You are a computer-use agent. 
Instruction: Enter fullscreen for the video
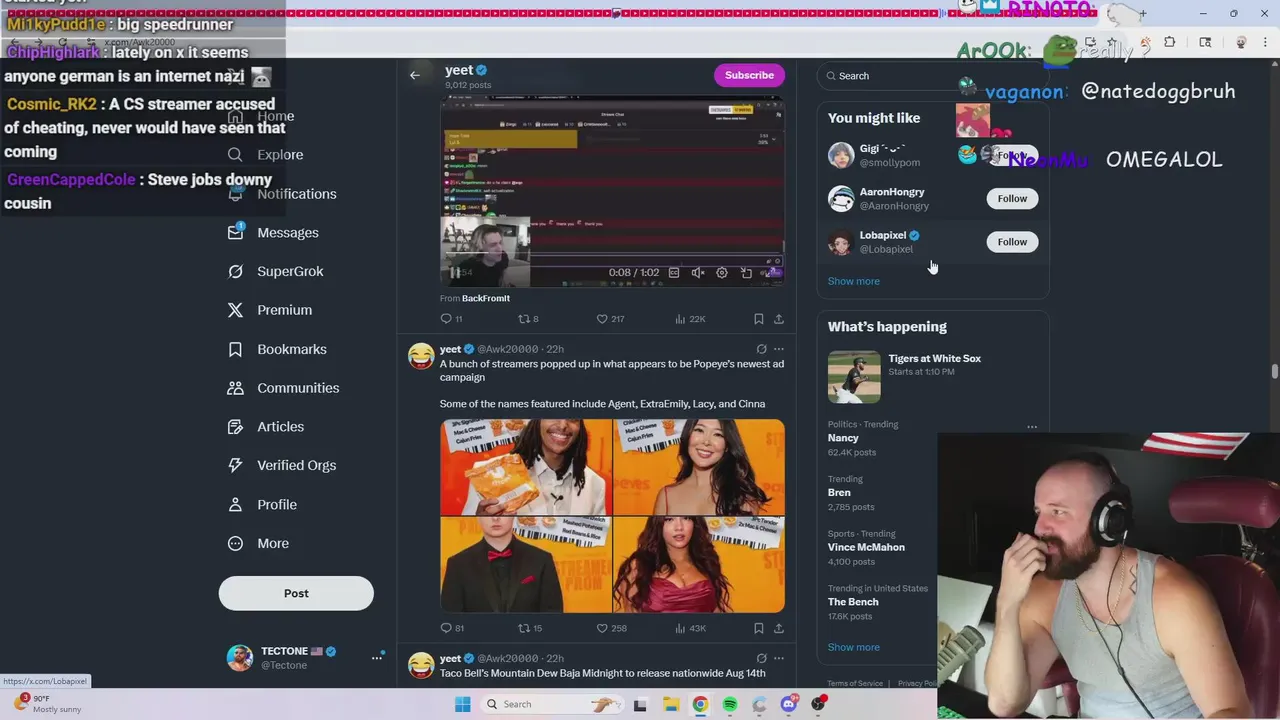pyautogui.click(x=770, y=273)
